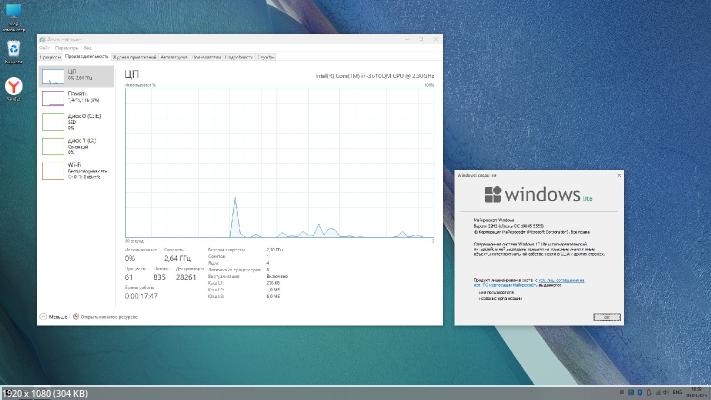This screenshot has width=711, height=400.
Task: Switch to the Процессы tab
Action: click(50, 57)
